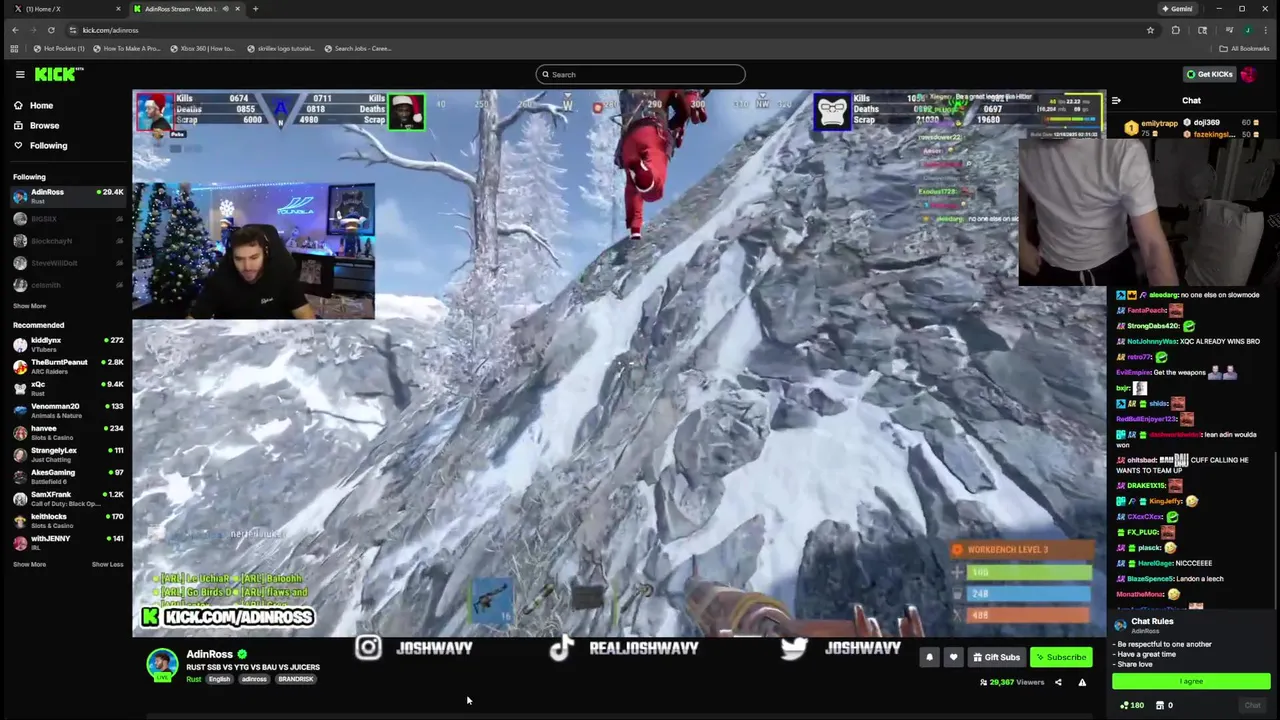The height and width of the screenshot is (720, 1280).
Task: Open How To Make A Pro bookmark
Action: (x=126, y=48)
